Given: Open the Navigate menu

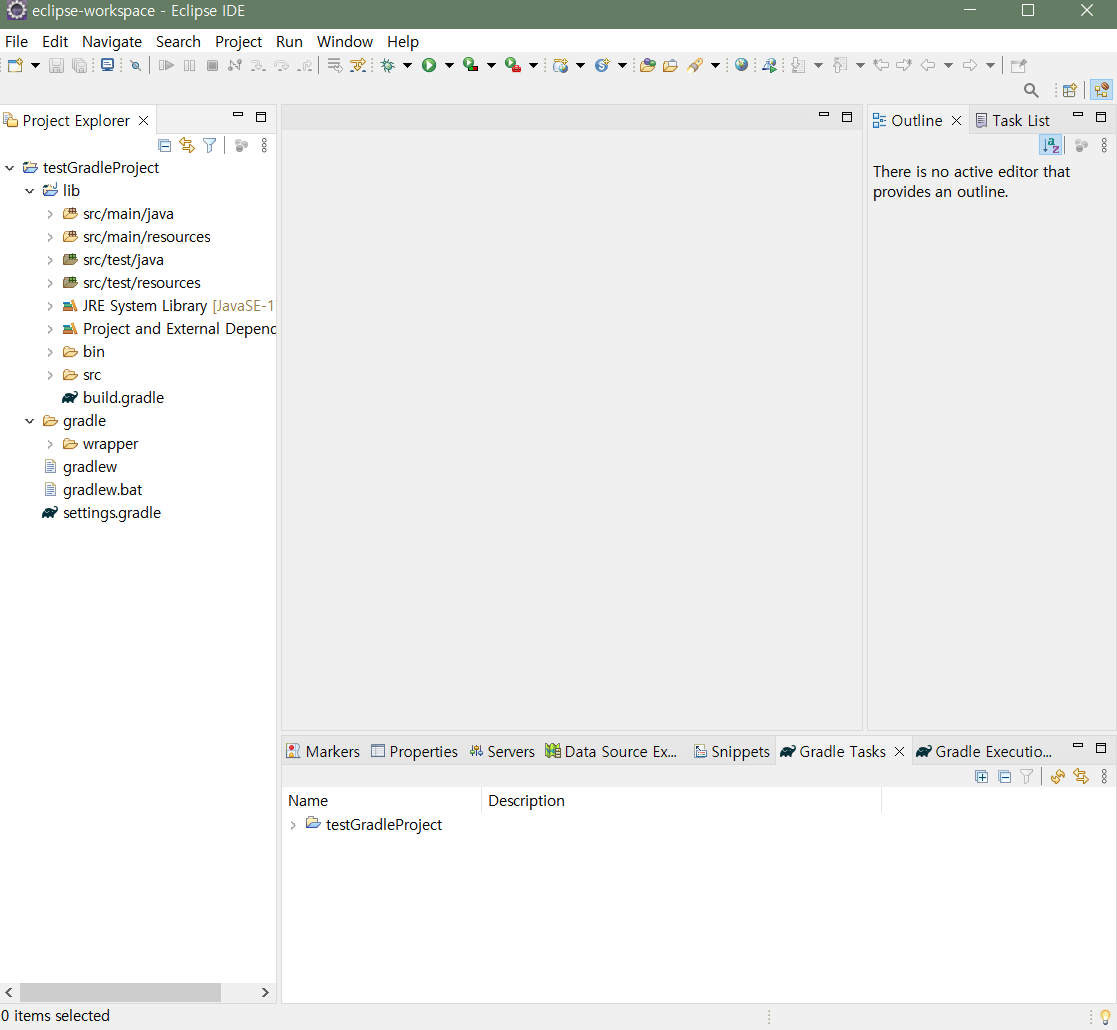Looking at the screenshot, I should [112, 42].
